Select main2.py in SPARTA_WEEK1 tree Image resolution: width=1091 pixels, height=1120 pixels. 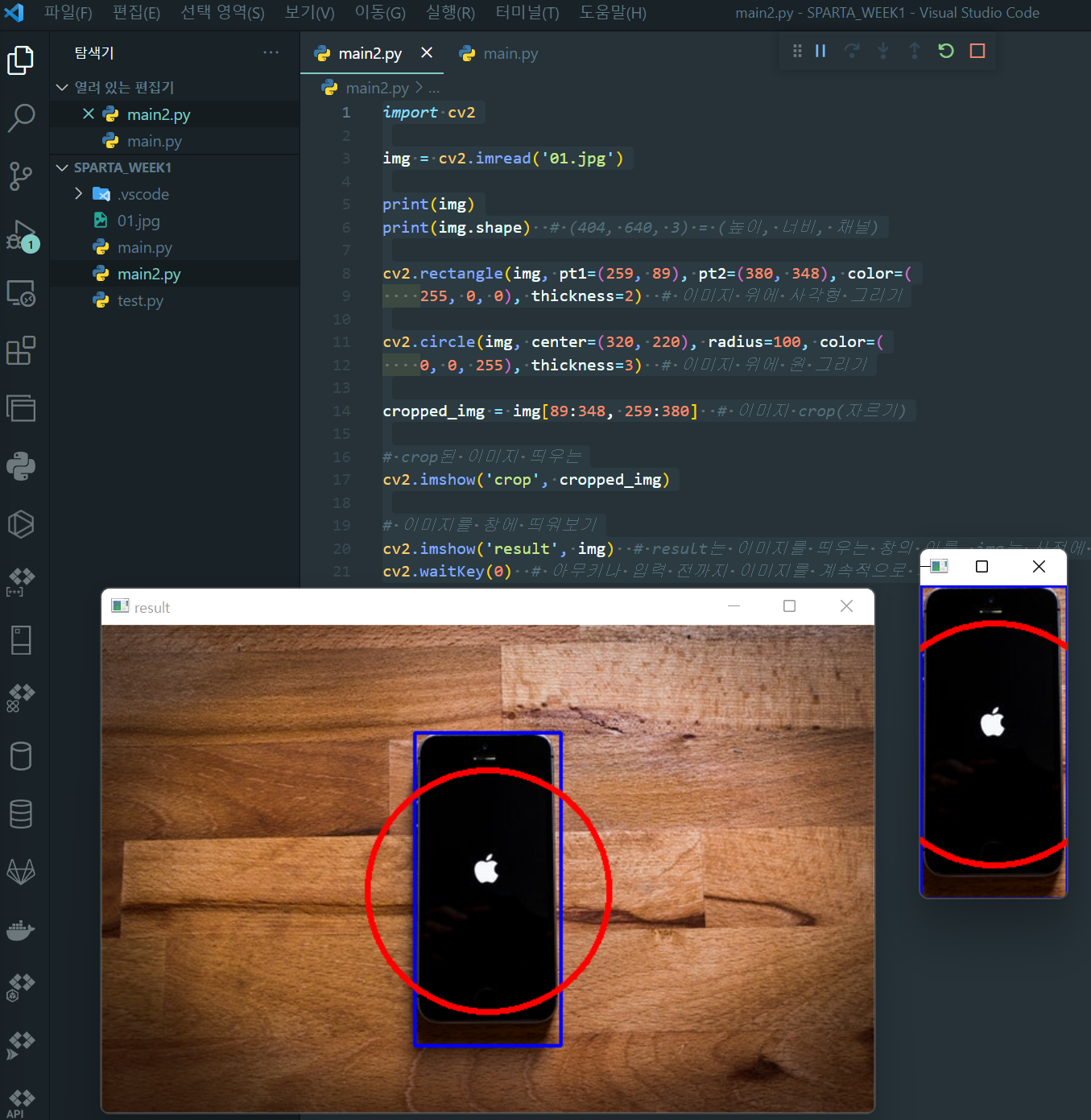(x=175, y=274)
